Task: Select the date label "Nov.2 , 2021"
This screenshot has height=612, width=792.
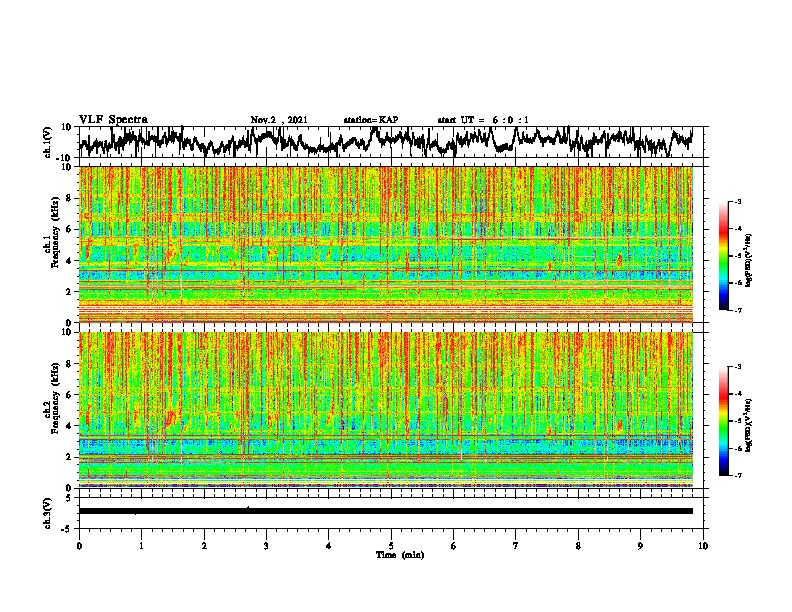Action: pos(279,120)
